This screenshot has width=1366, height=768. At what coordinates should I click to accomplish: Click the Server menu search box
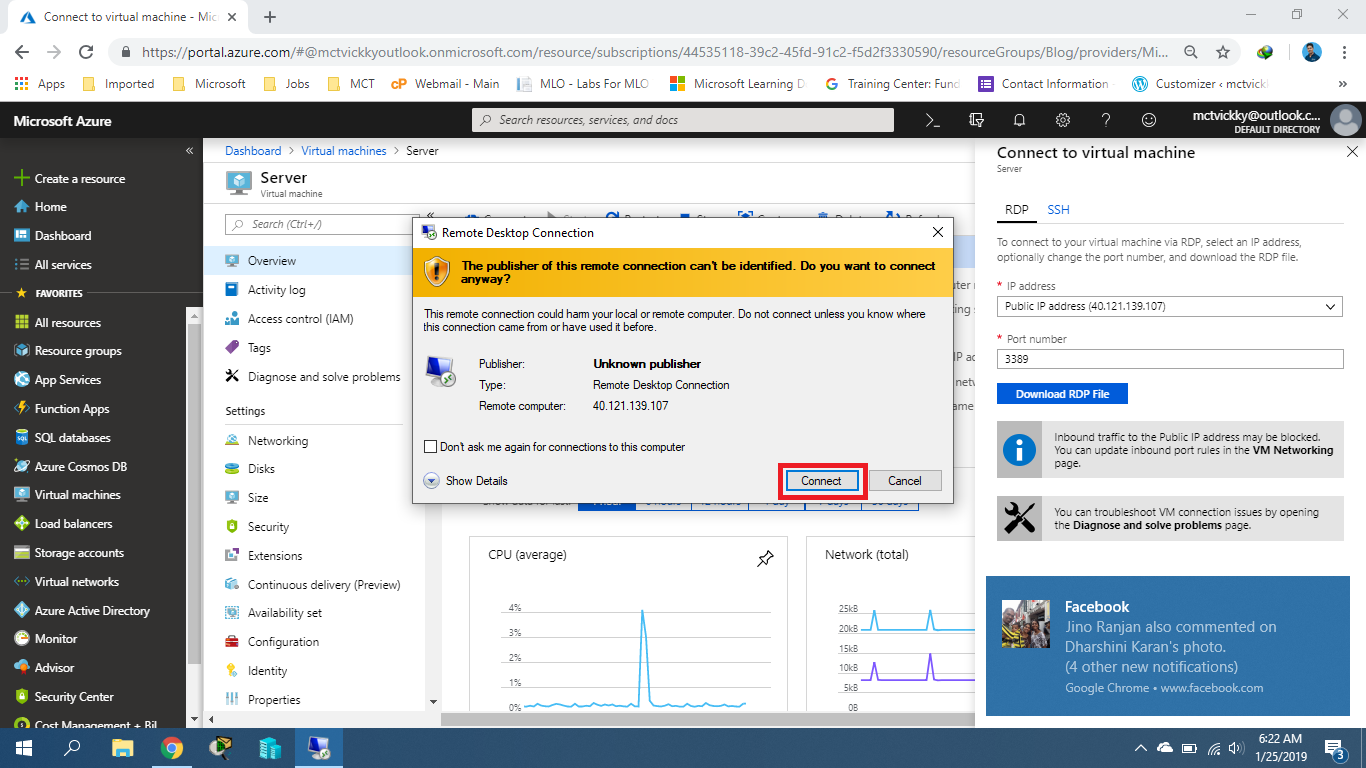pyautogui.click(x=322, y=224)
